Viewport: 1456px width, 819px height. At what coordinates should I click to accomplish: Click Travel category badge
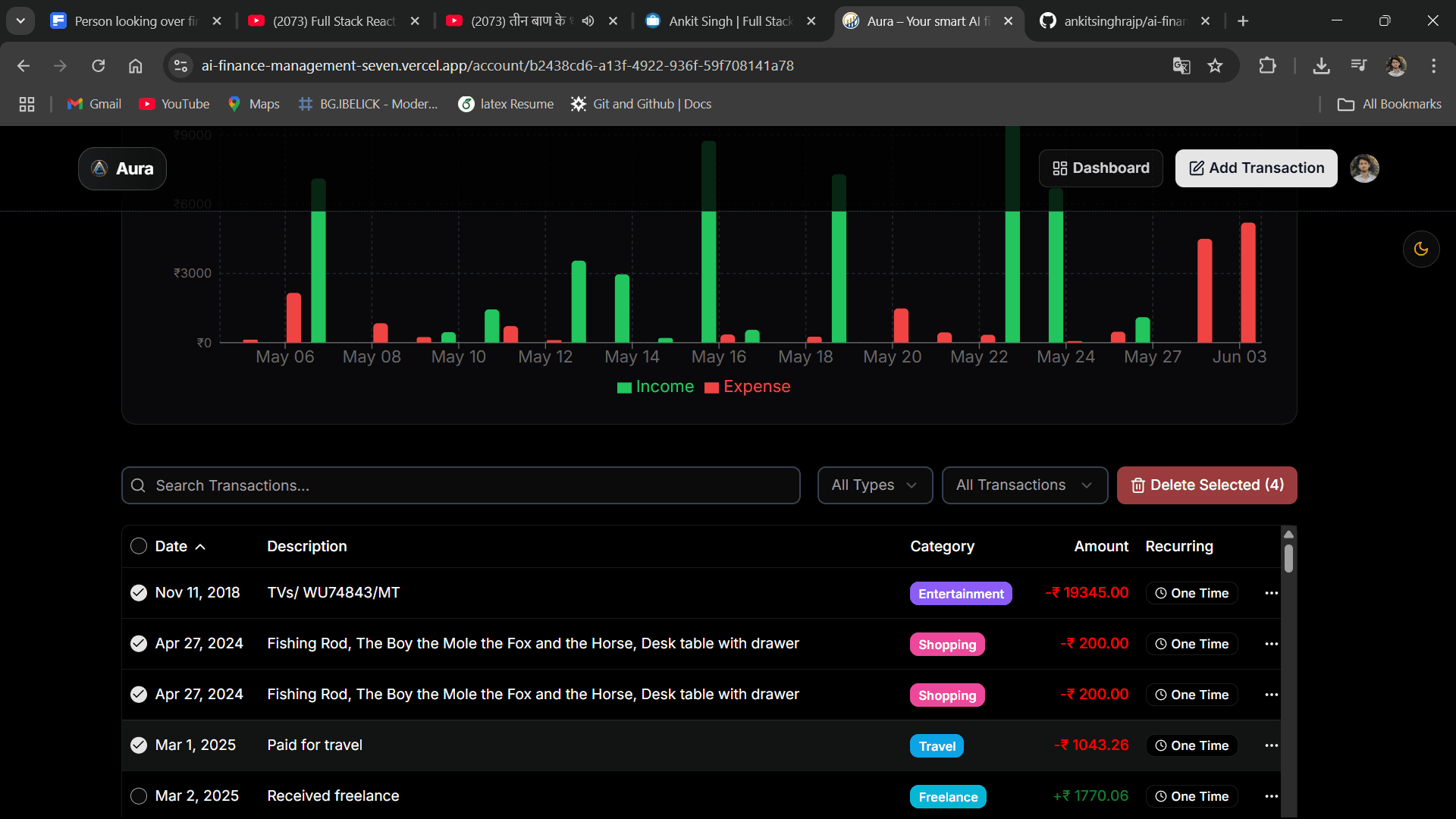[x=937, y=746]
